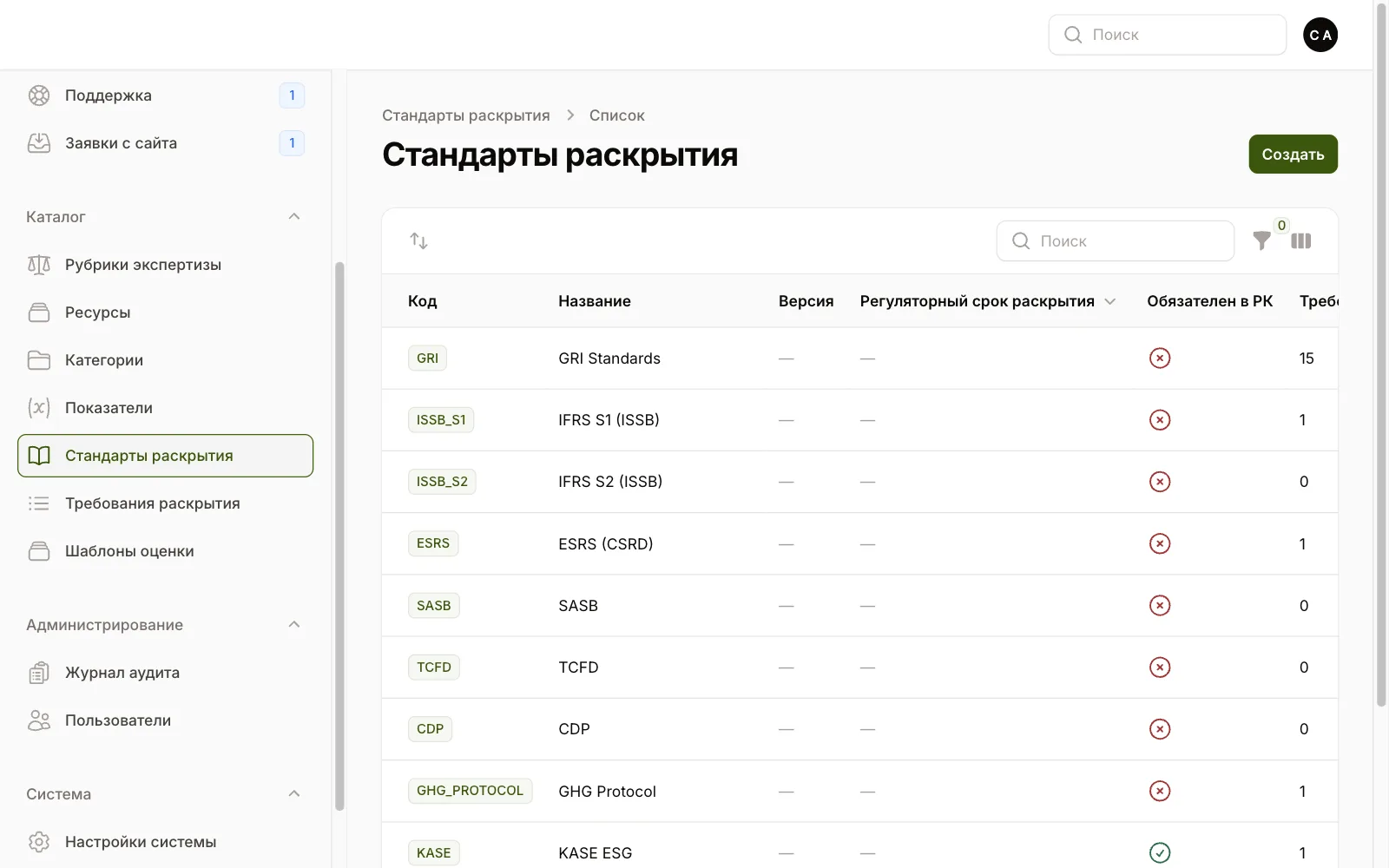Click the table Поиск input field
Screen dimensions: 1389x868
pyautogui.click(x=1115, y=240)
